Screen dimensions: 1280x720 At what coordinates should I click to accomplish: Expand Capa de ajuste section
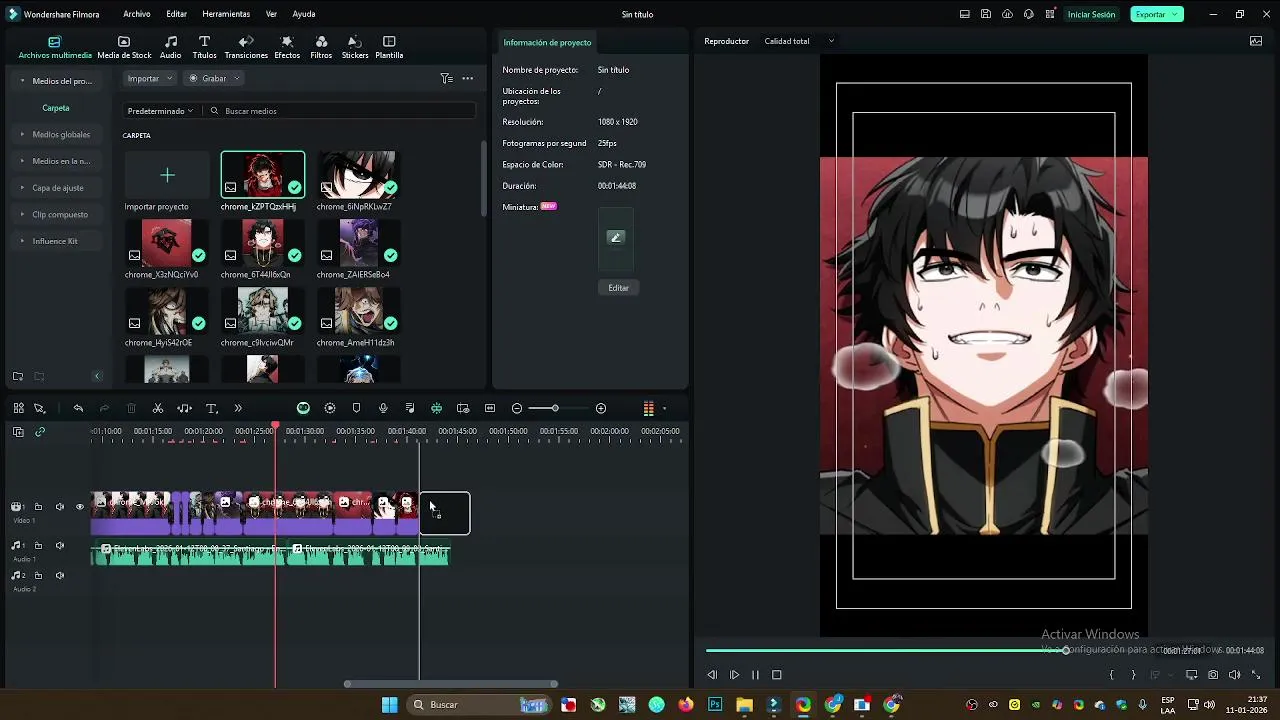click(x=22, y=188)
